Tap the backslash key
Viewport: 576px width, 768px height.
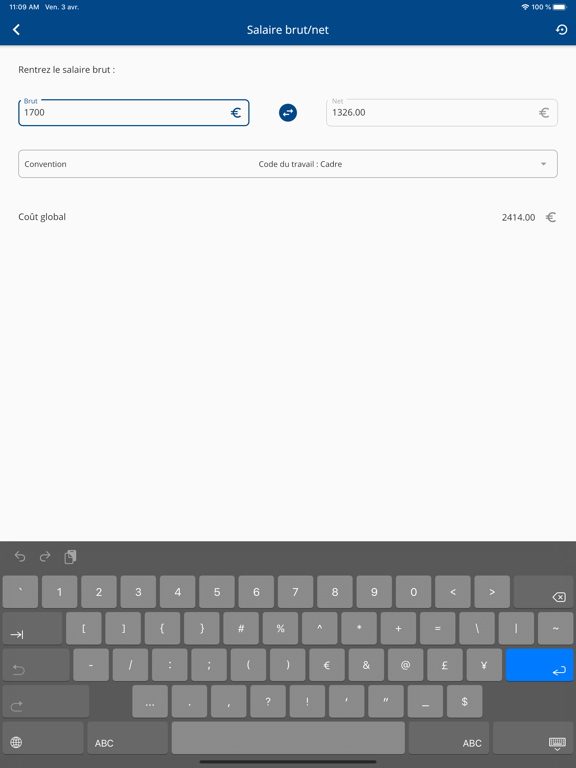(477, 628)
